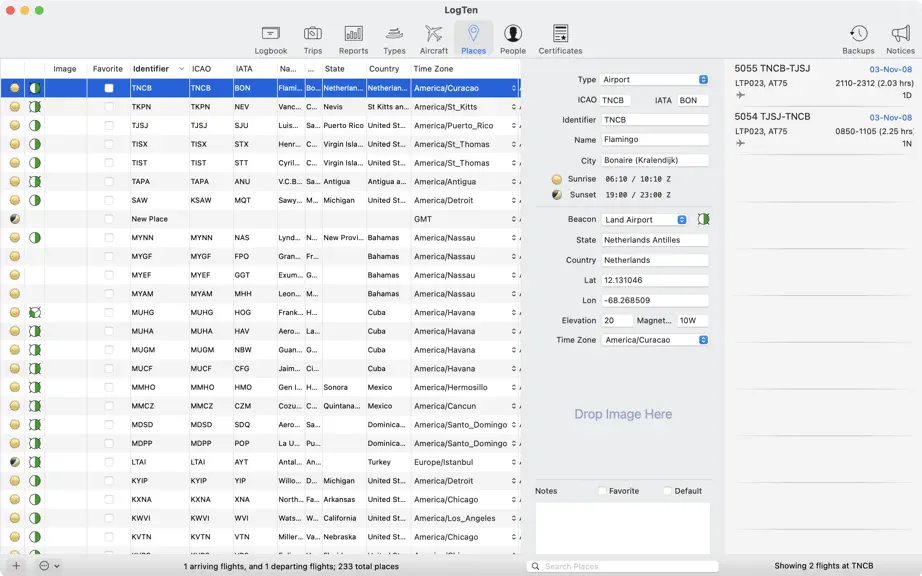Open time zone stepper in TNCB row
This screenshot has width=922, height=576.
[x=513, y=88]
